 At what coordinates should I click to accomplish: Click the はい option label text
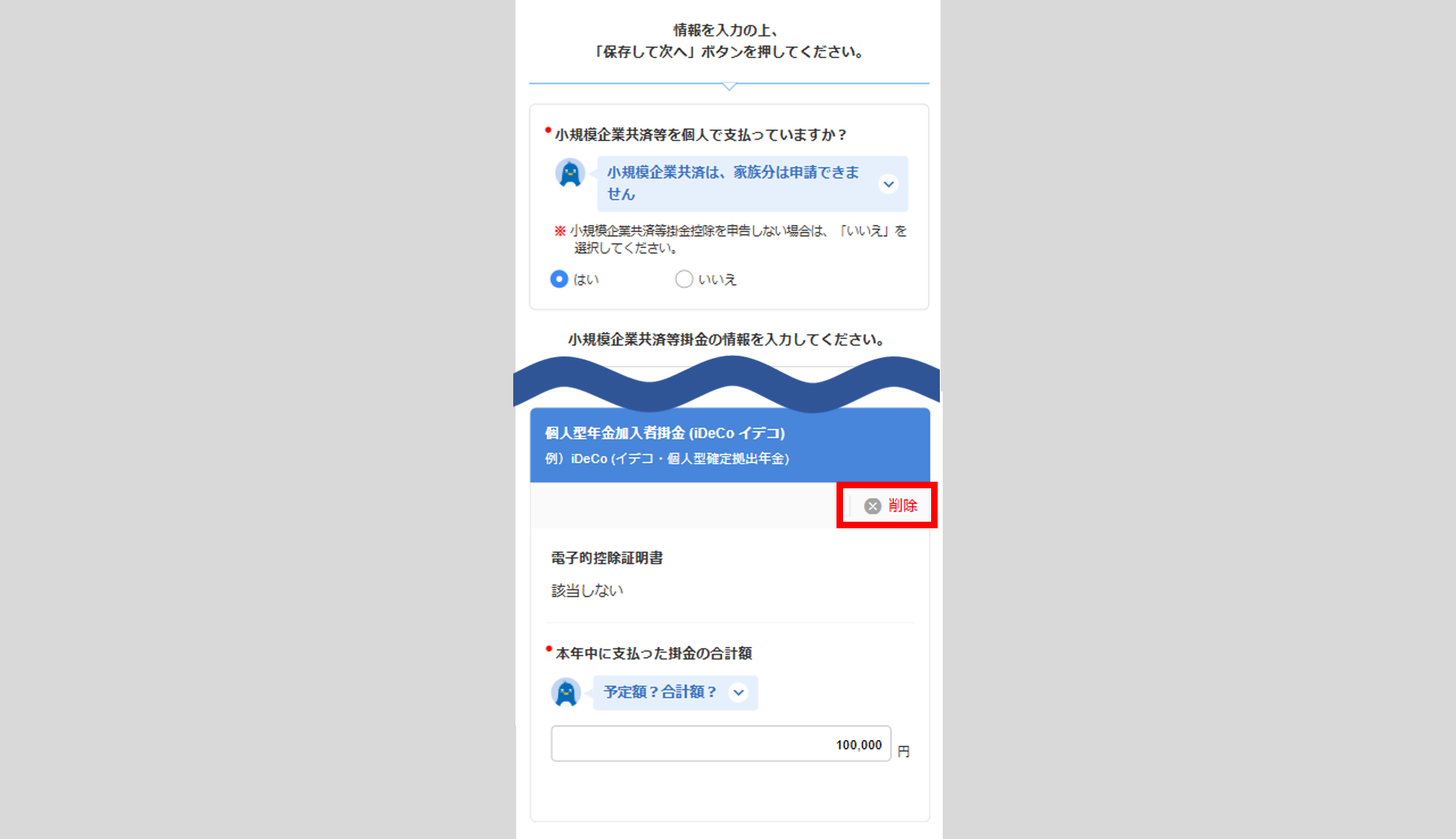[586, 280]
